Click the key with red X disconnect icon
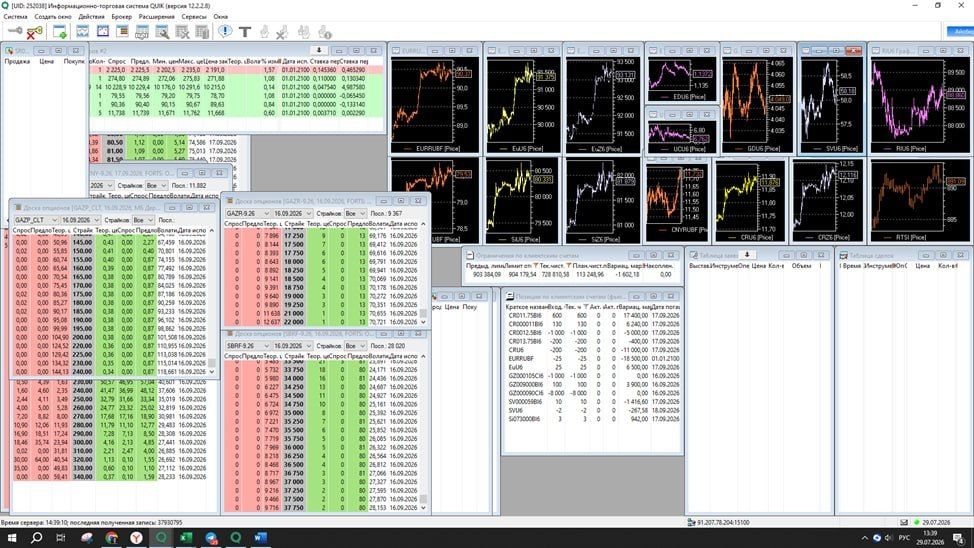Viewport: 974px width, 548px height. coord(35,32)
